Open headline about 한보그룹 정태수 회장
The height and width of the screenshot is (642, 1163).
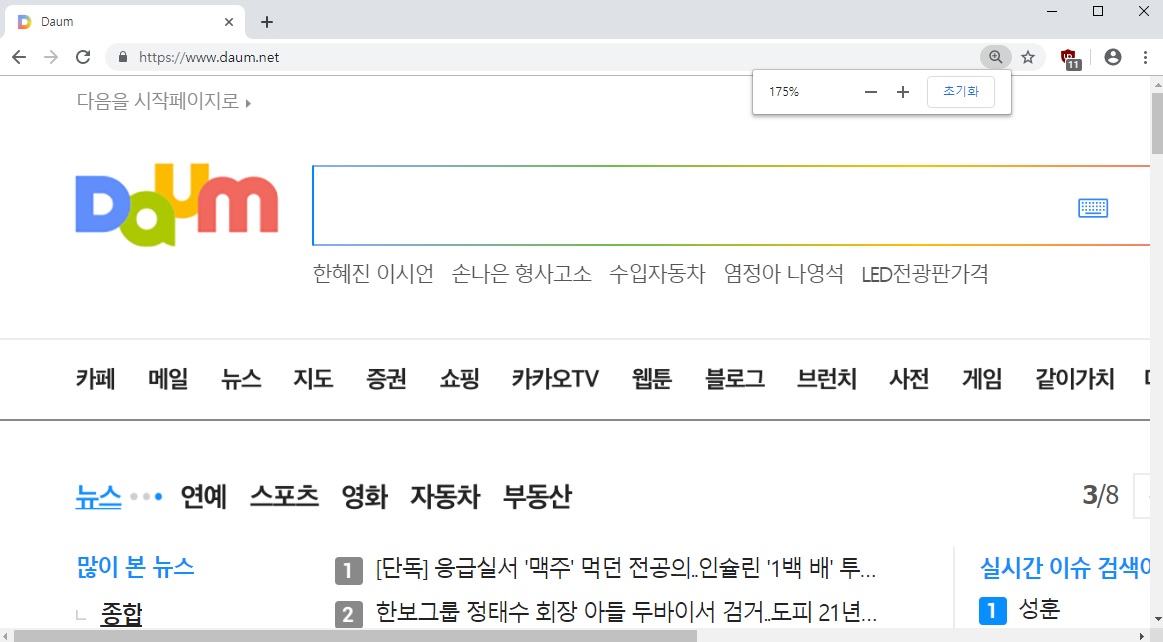coord(626,612)
